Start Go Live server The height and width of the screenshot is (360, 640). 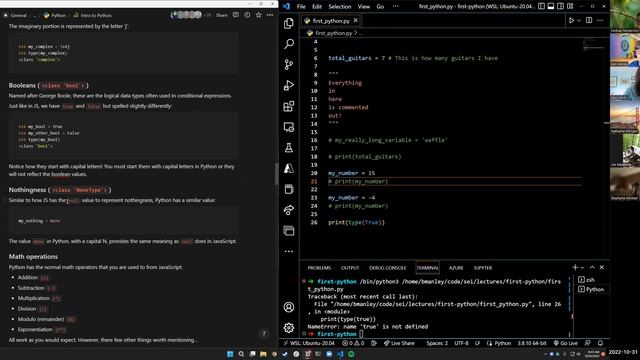coord(565,343)
